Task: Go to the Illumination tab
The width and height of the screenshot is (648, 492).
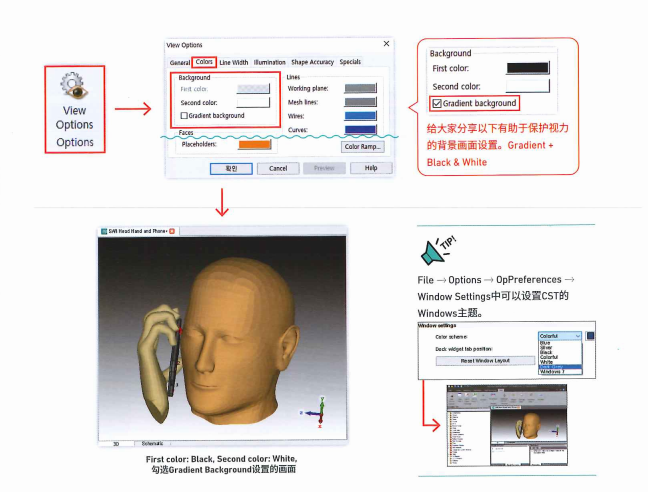Action: [x=269, y=62]
